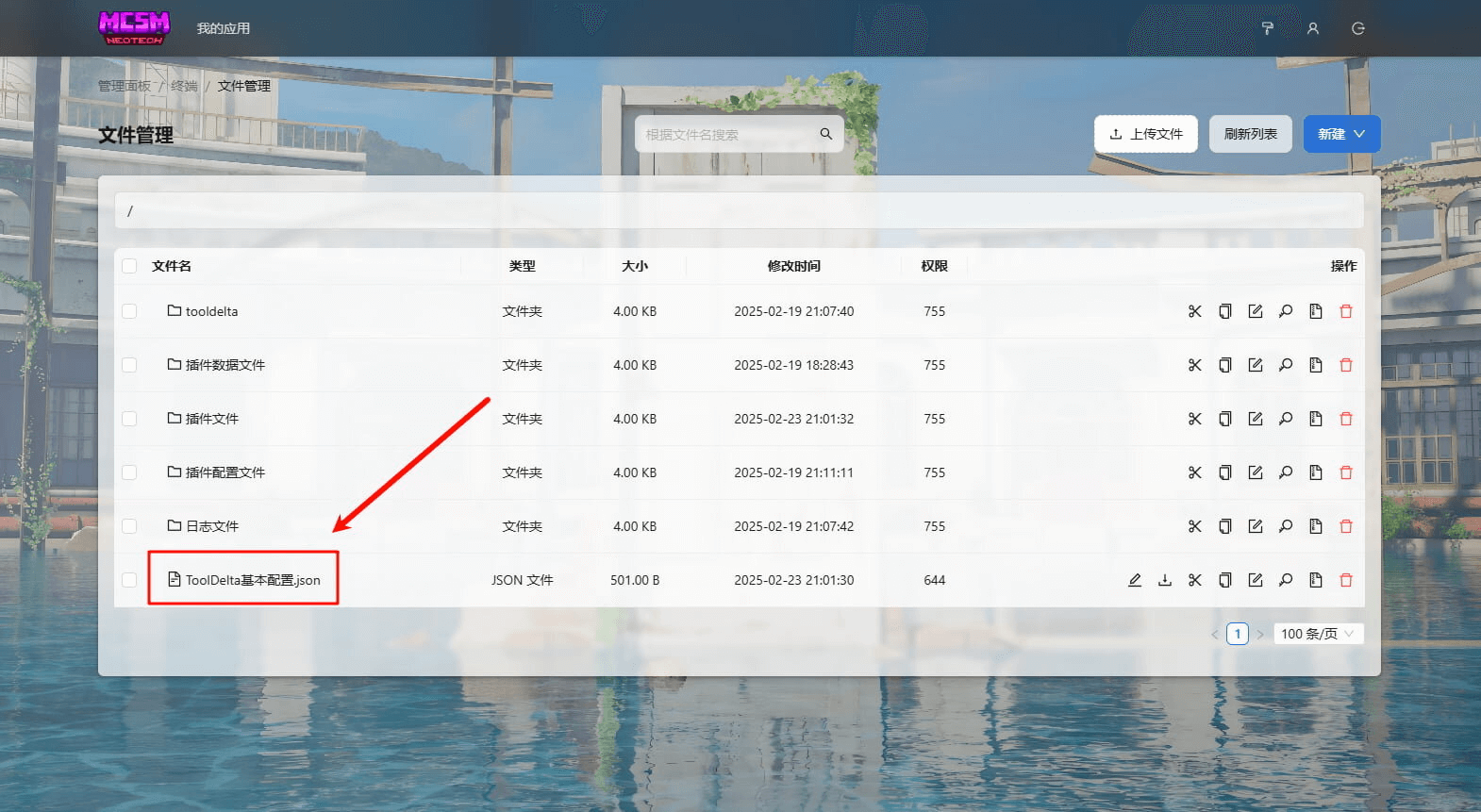This screenshot has height=812, width=1481.
Task: Delete the tooldelta folder
Action: tap(1346, 311)
